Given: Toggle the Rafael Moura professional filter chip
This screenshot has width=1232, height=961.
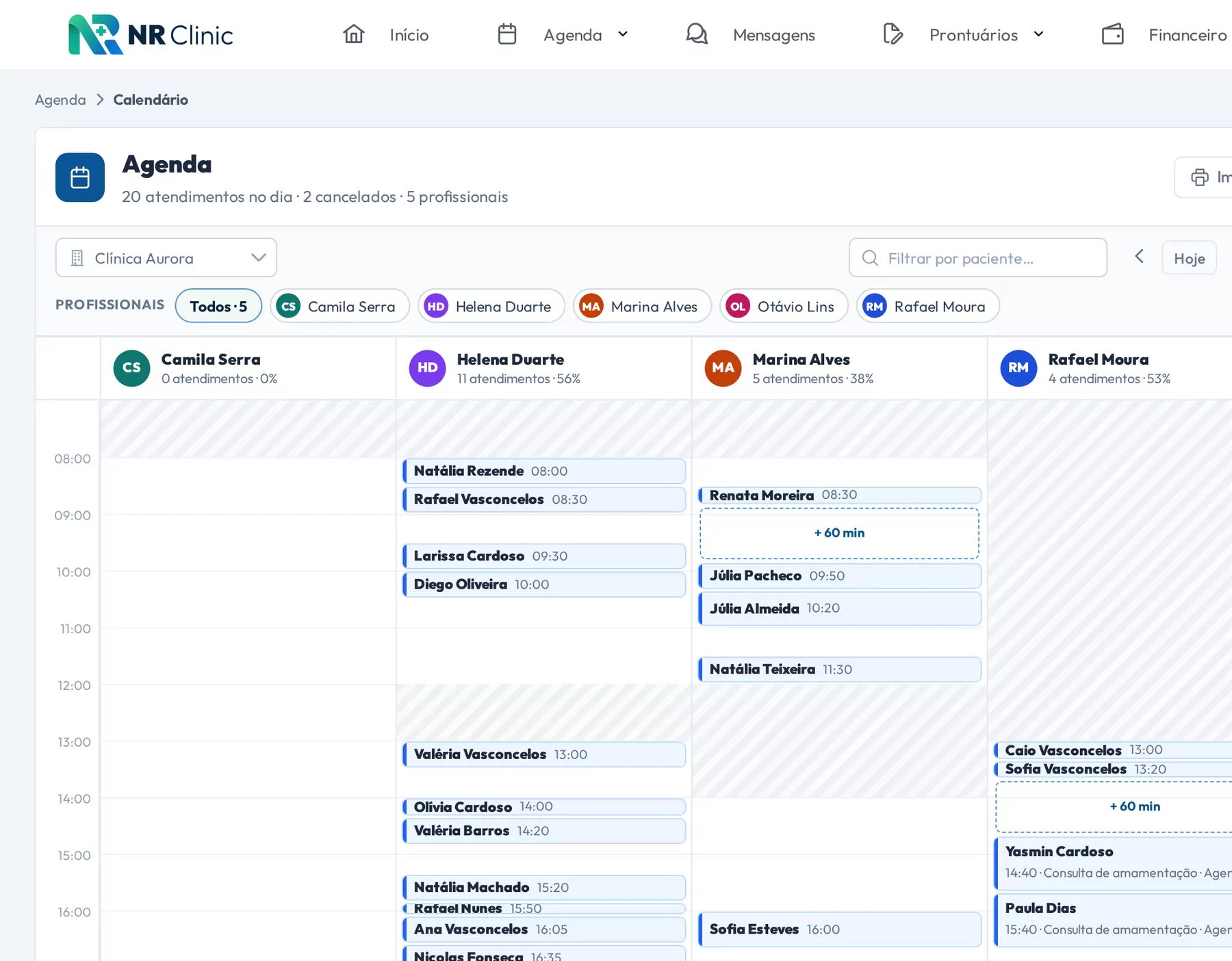Looking at the screenshot, I should pos(927,306).
